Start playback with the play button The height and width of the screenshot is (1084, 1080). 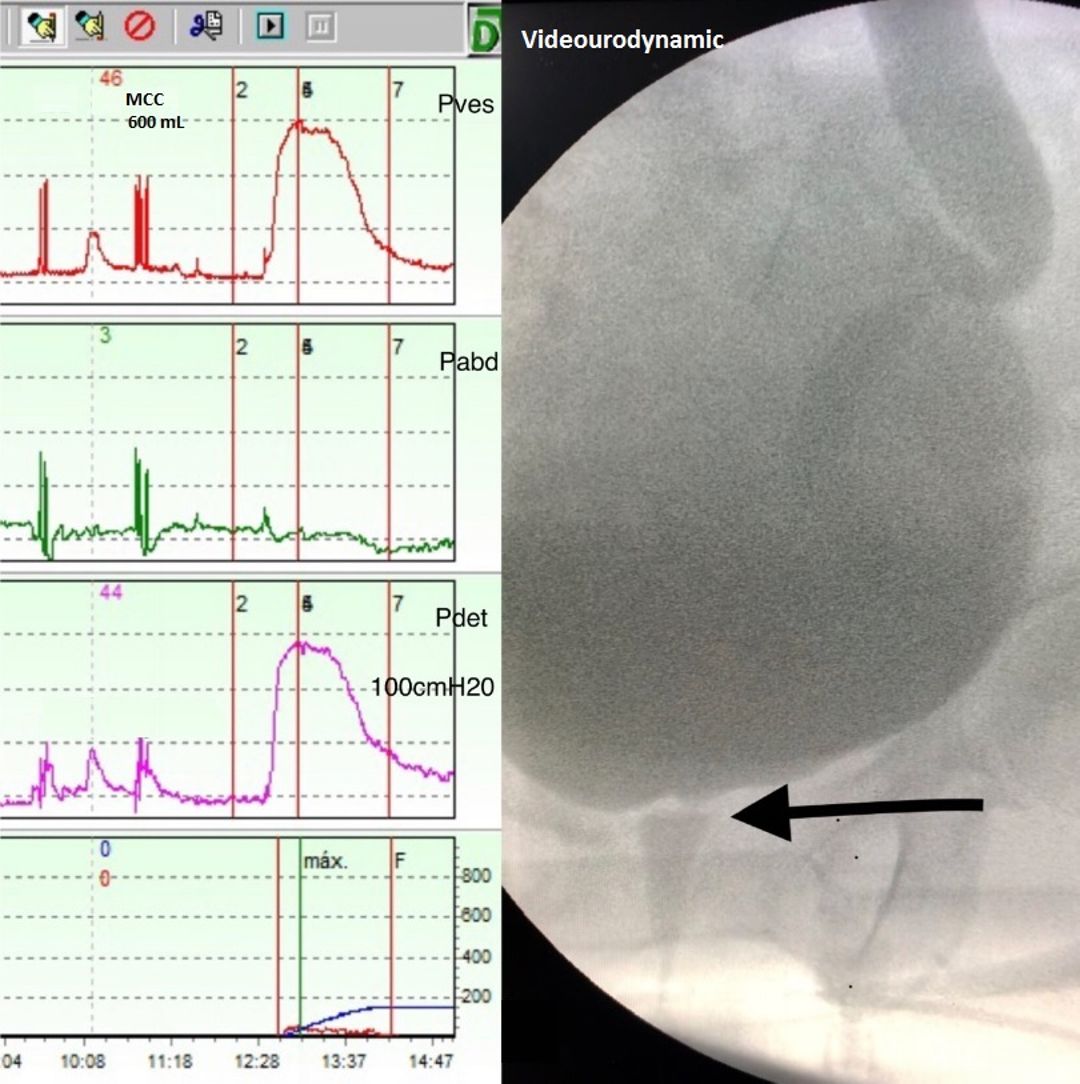270,26
